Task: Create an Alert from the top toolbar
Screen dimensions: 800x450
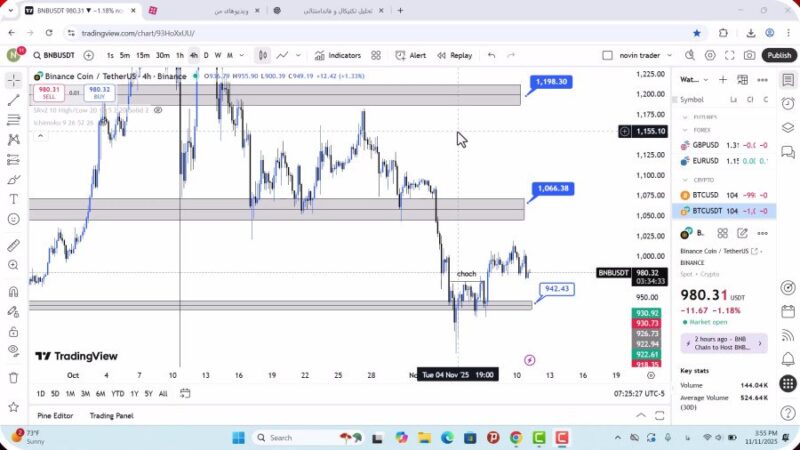Action: click(411, 56)
